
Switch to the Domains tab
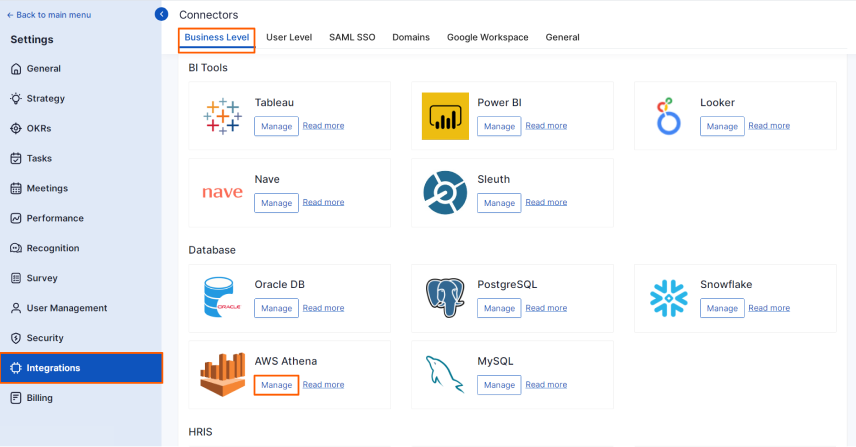(411, 38)
